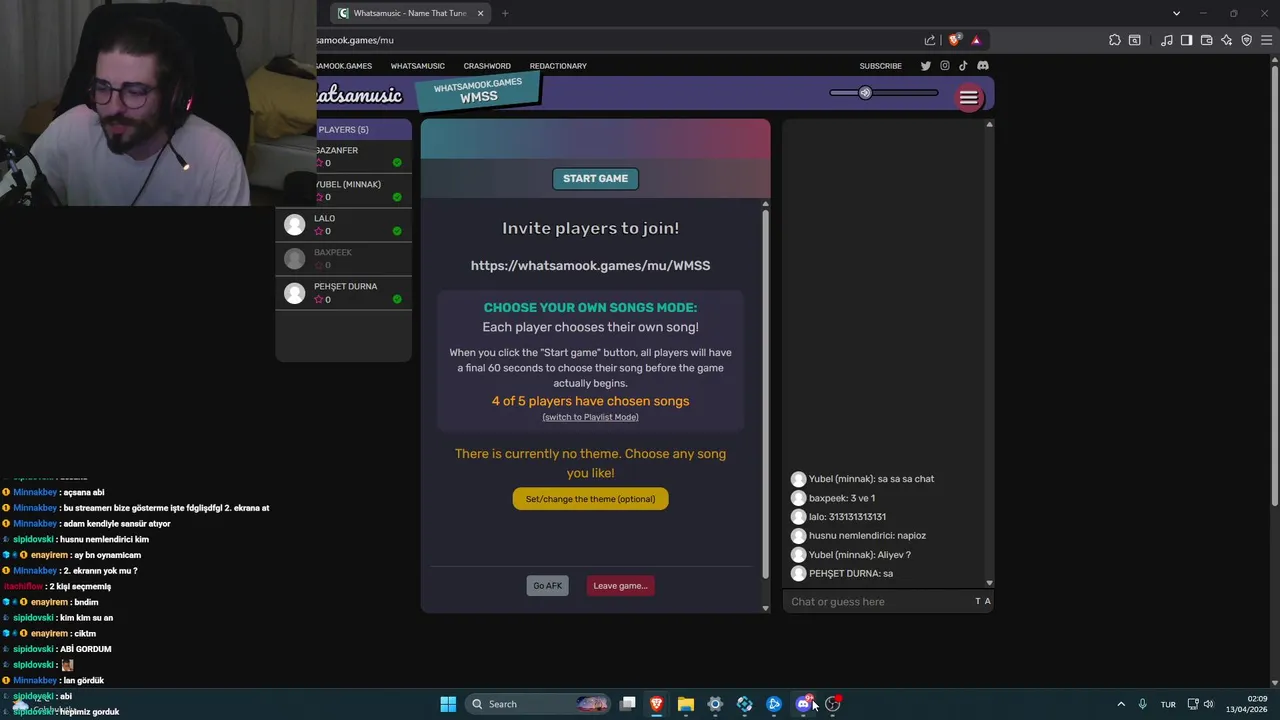Click the PLAYERS (5) header

click(343, 129)
